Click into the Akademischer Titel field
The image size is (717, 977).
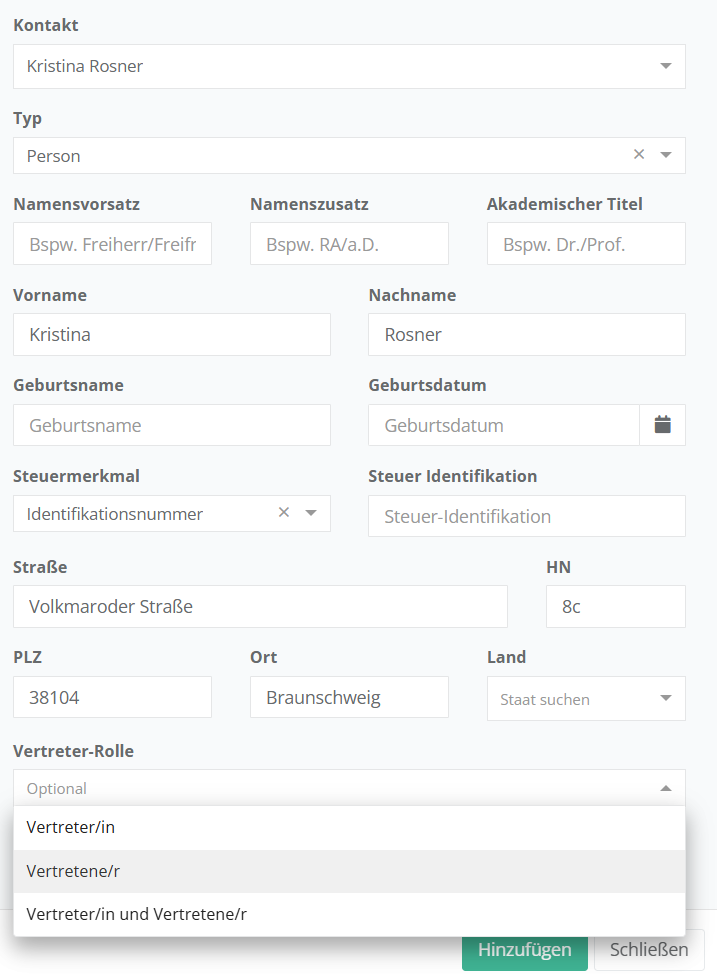coord(586,244)
